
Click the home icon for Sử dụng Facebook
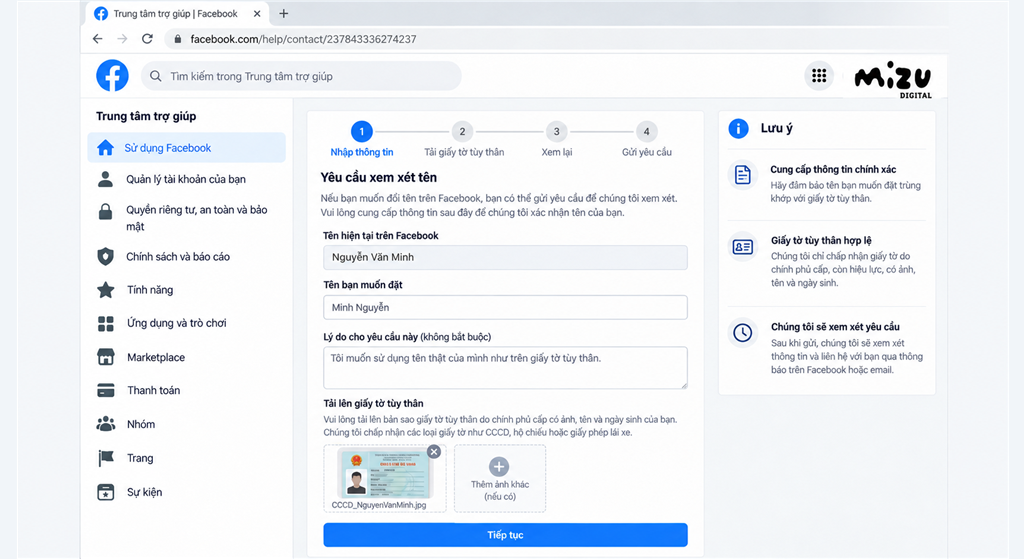pyautogui.click(x=105, y=148)
